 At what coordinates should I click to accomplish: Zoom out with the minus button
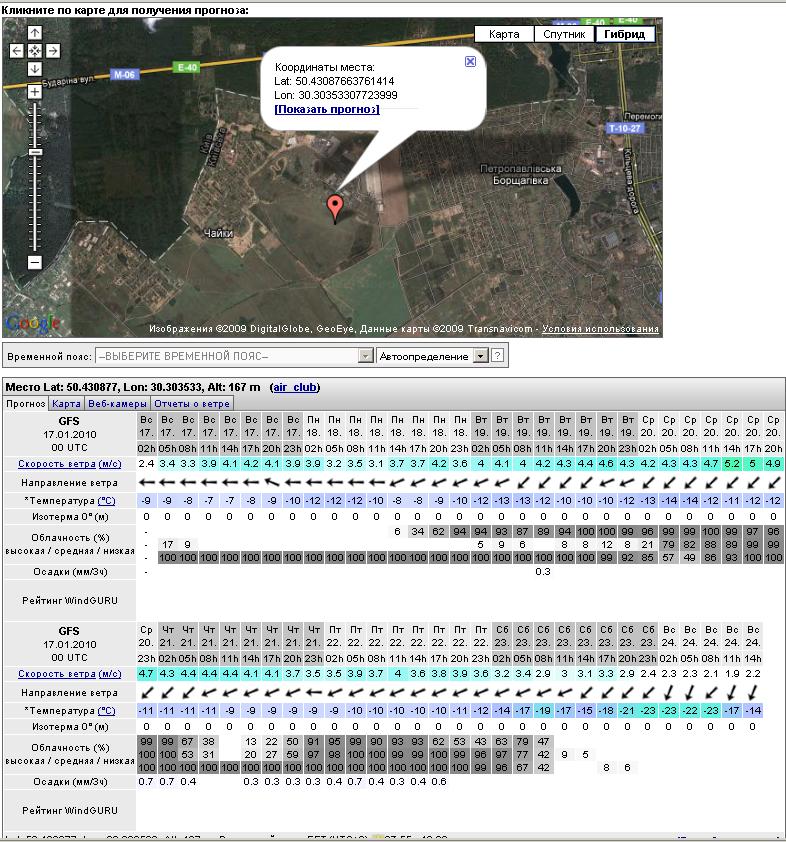click(35, 262)
